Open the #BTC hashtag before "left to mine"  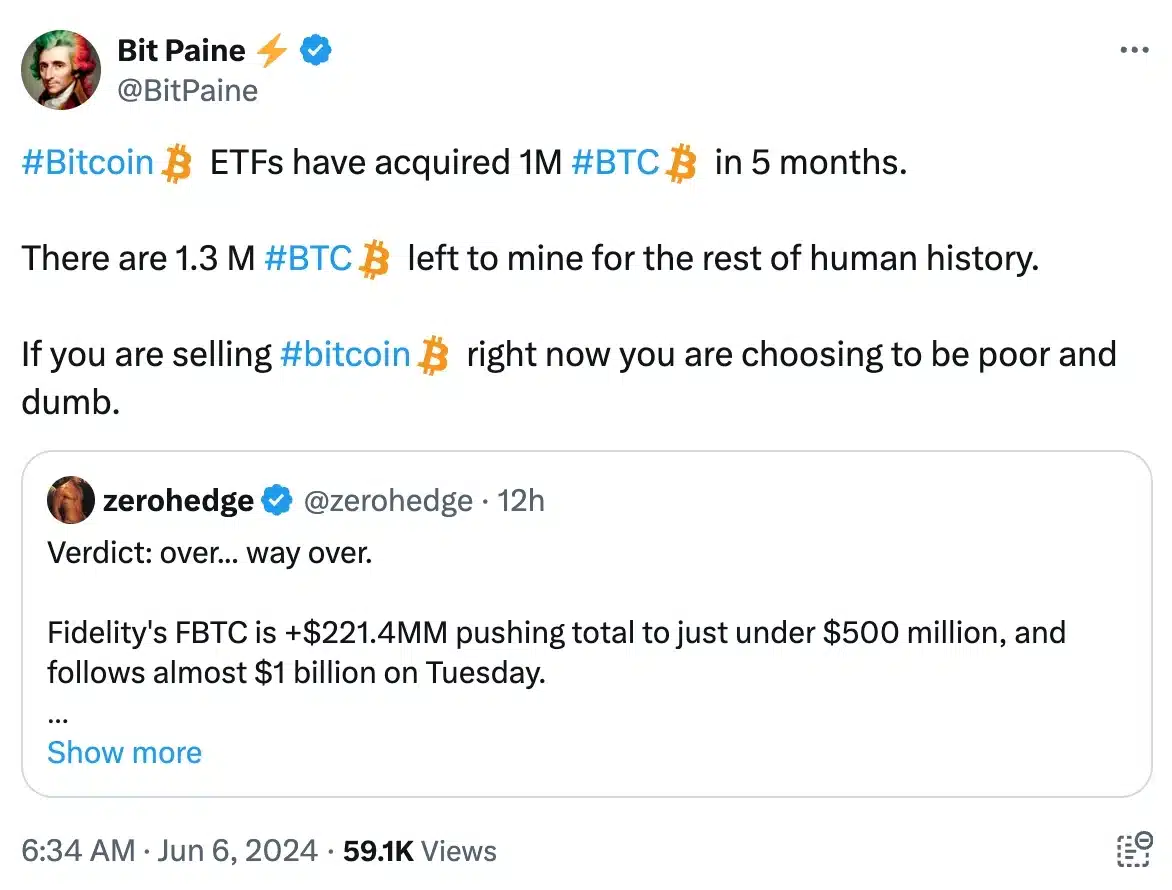click(309, 259)
